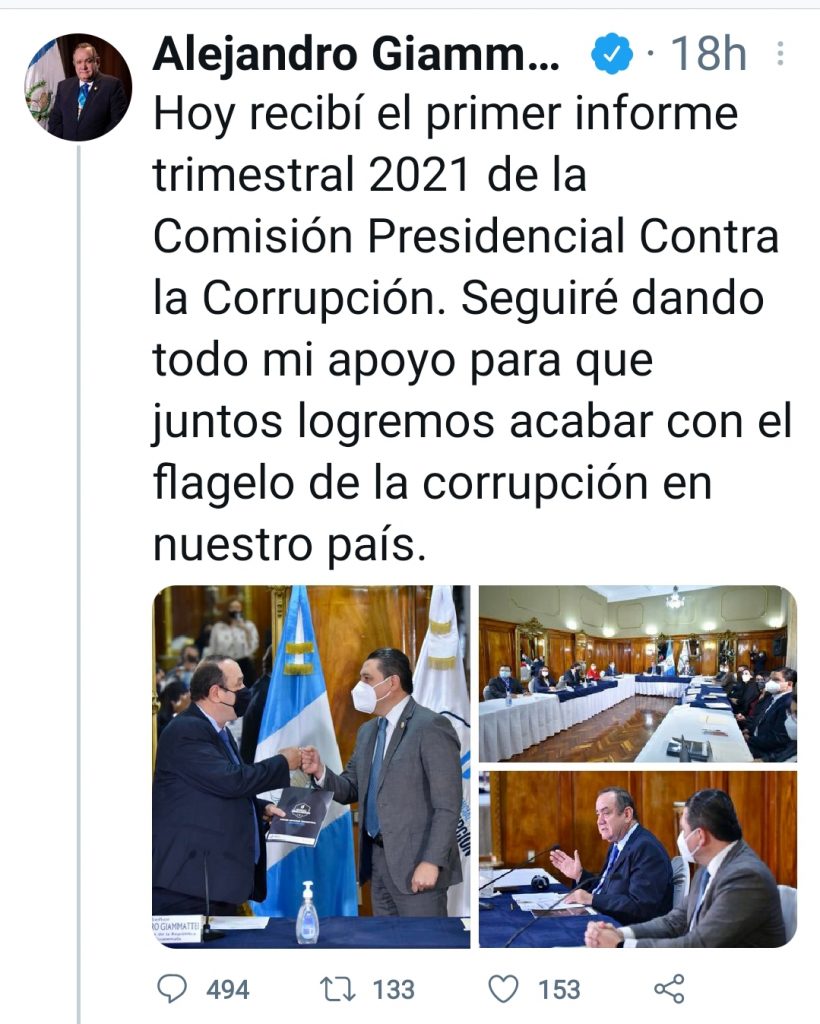
Task: Open the photo of president speaking
Action: (638, 859)
